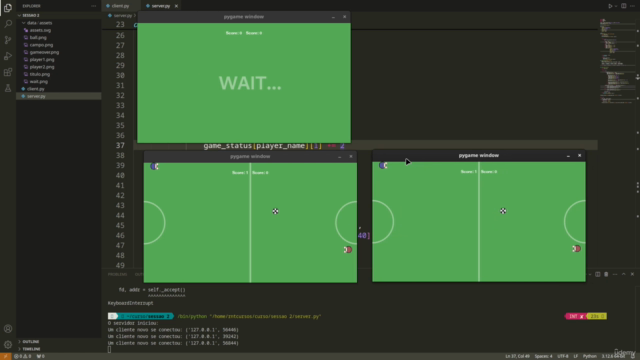The height and width of the screenshot is (360, 640).
Task: Select Python interpreter 3.12.6 in status bar
Action: 613,356
